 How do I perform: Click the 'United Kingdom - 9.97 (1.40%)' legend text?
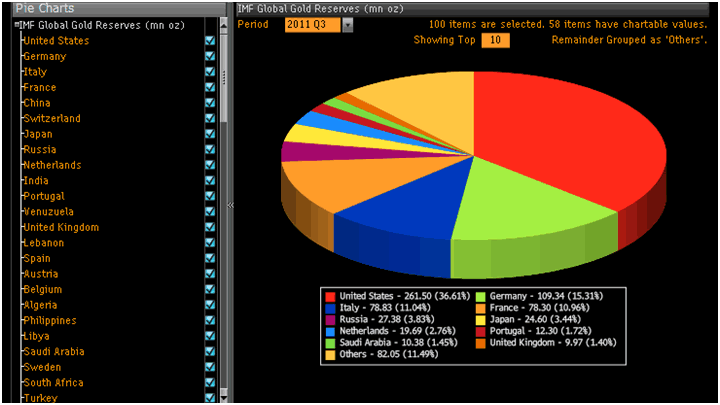[553, 343]
